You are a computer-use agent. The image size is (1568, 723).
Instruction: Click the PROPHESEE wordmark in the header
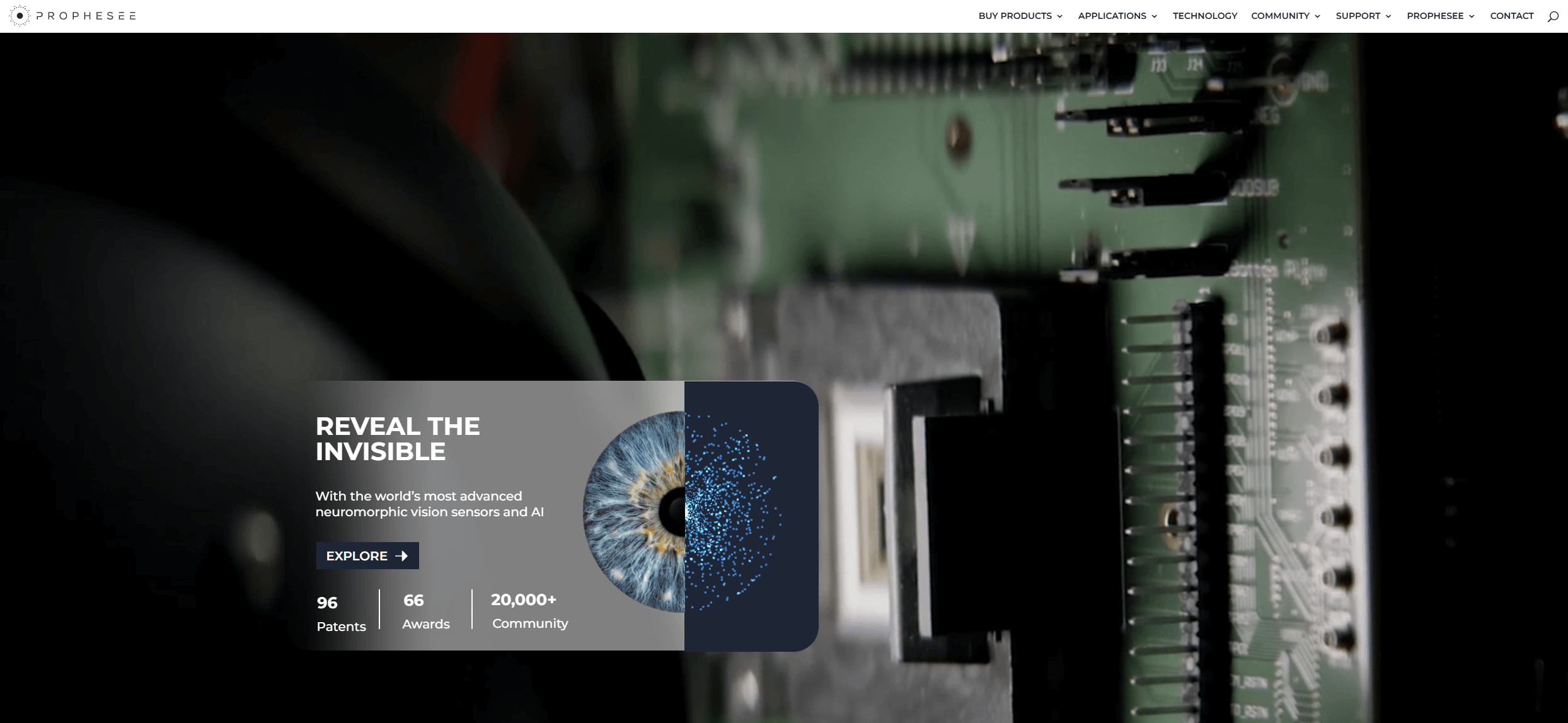pyautogui.click(x=86, y=16)
